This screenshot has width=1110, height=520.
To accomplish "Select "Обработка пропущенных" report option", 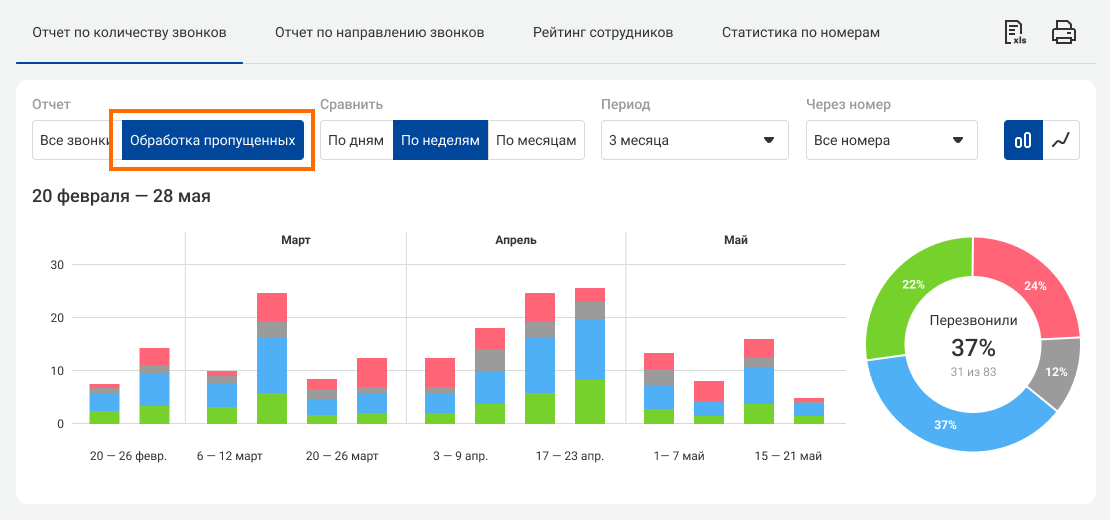I will tap(212, 141).
